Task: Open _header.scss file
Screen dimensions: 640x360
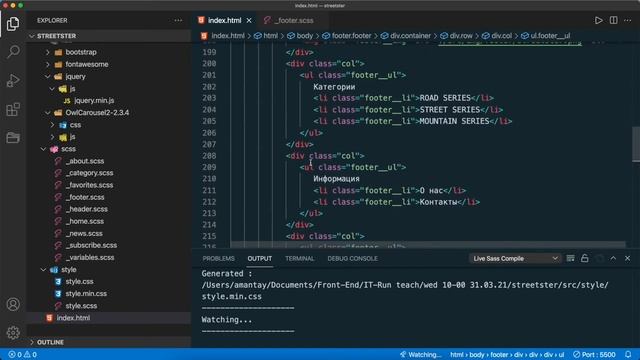Action: point(86,209)
